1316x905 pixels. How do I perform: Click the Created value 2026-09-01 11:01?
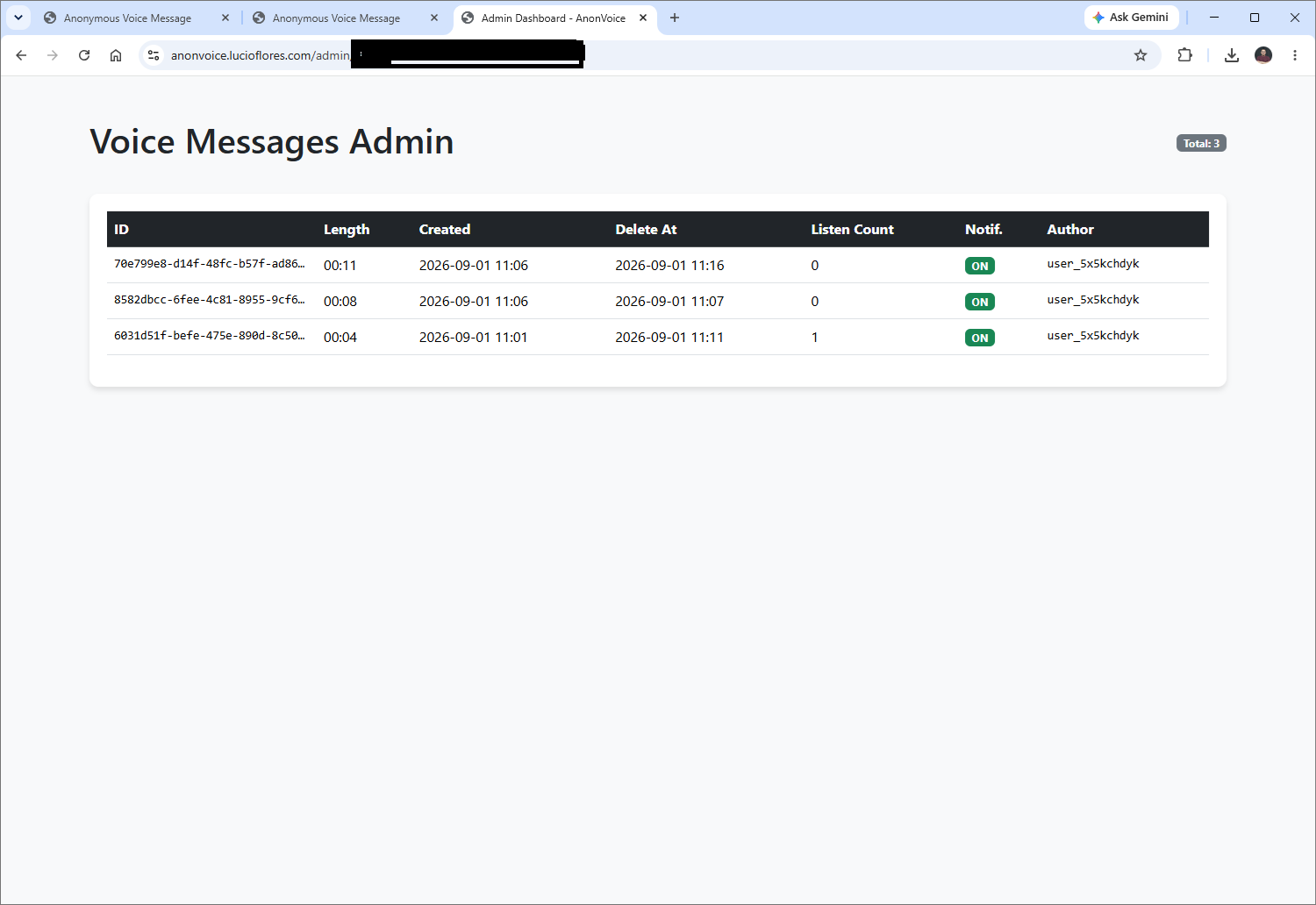473,337
